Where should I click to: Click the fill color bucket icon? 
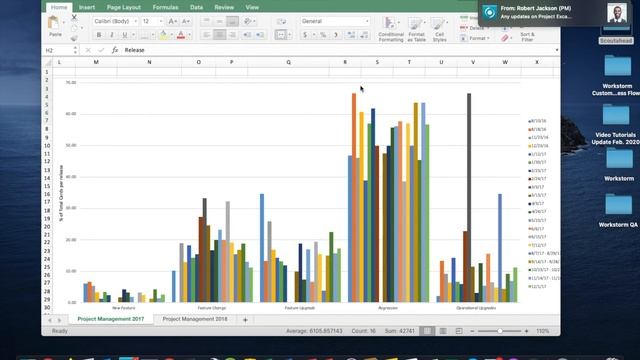163,35
